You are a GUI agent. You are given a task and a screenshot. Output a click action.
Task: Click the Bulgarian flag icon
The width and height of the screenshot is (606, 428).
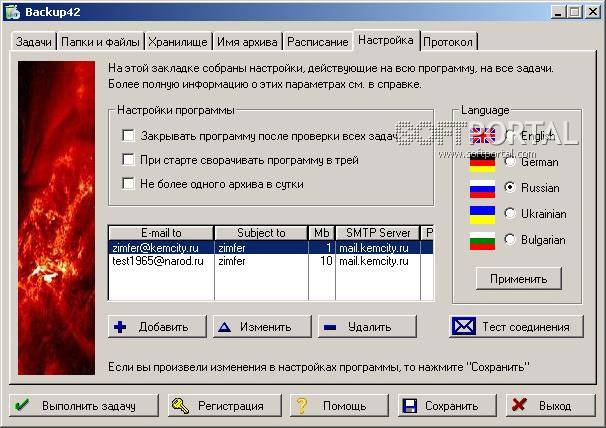pos(482,240)
